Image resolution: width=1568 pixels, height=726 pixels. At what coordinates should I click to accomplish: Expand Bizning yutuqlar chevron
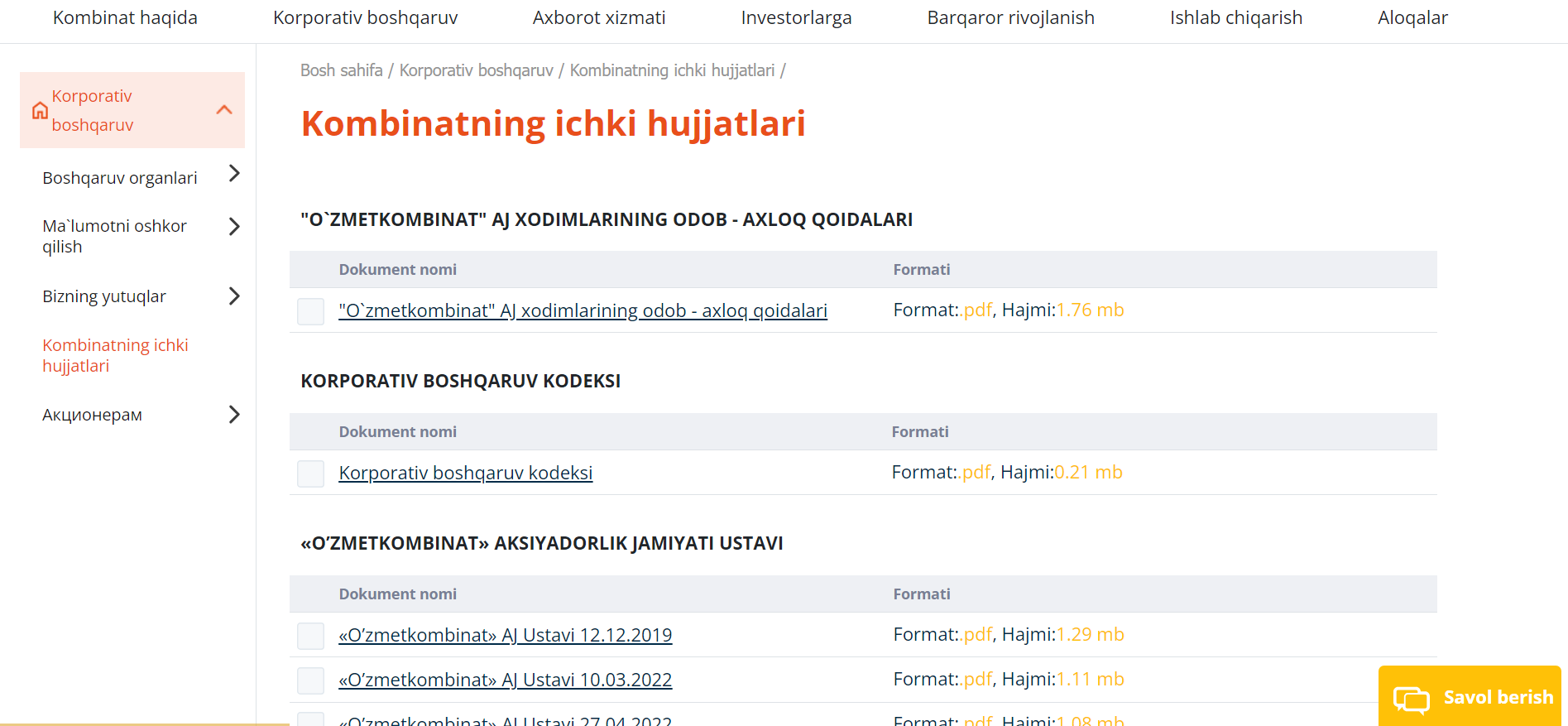coord(234,296)
